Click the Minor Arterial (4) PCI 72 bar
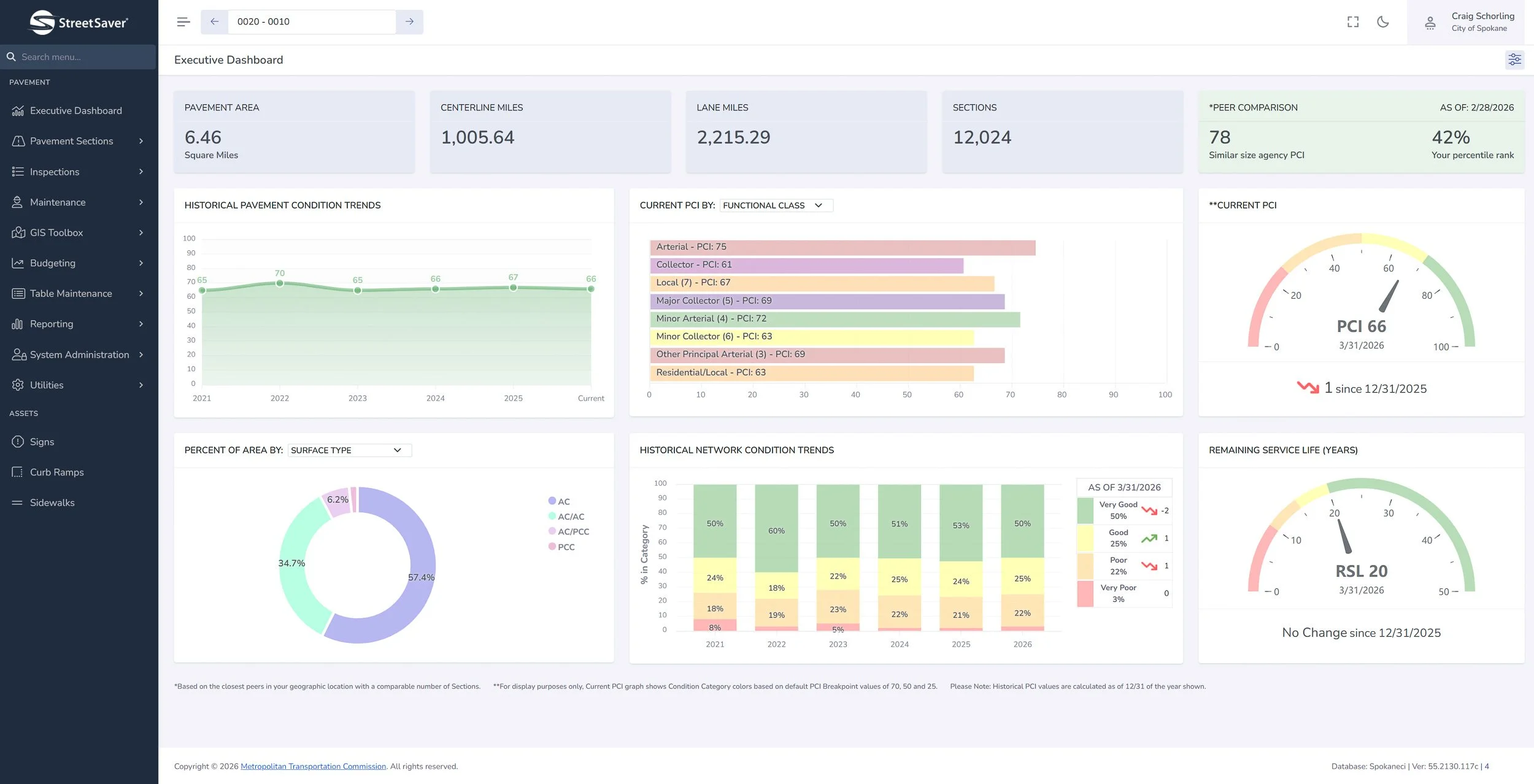 point(835,319)
